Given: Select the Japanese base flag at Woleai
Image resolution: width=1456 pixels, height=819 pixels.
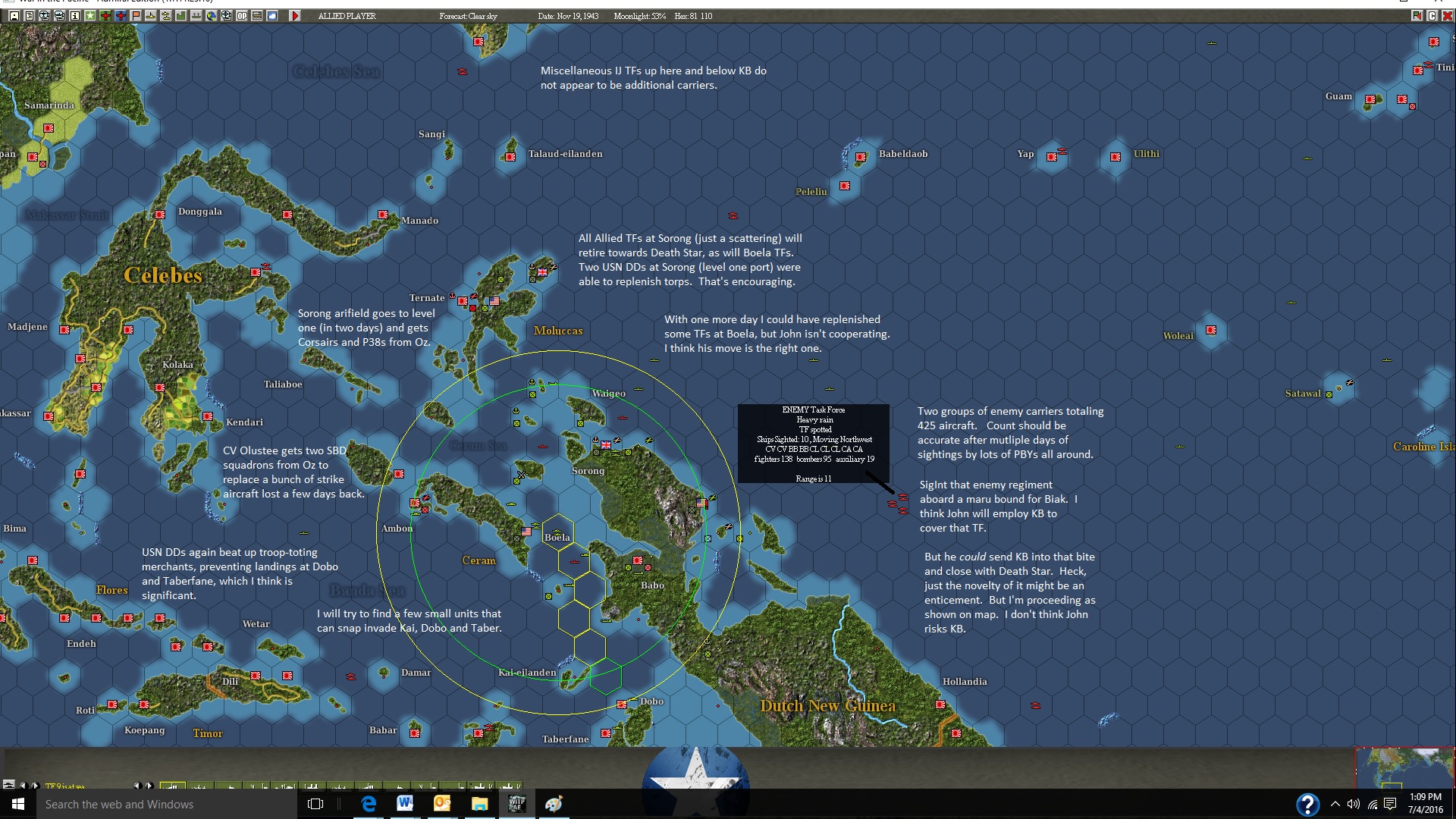Looking at the screenshot, I should (x=1211, y=330).
